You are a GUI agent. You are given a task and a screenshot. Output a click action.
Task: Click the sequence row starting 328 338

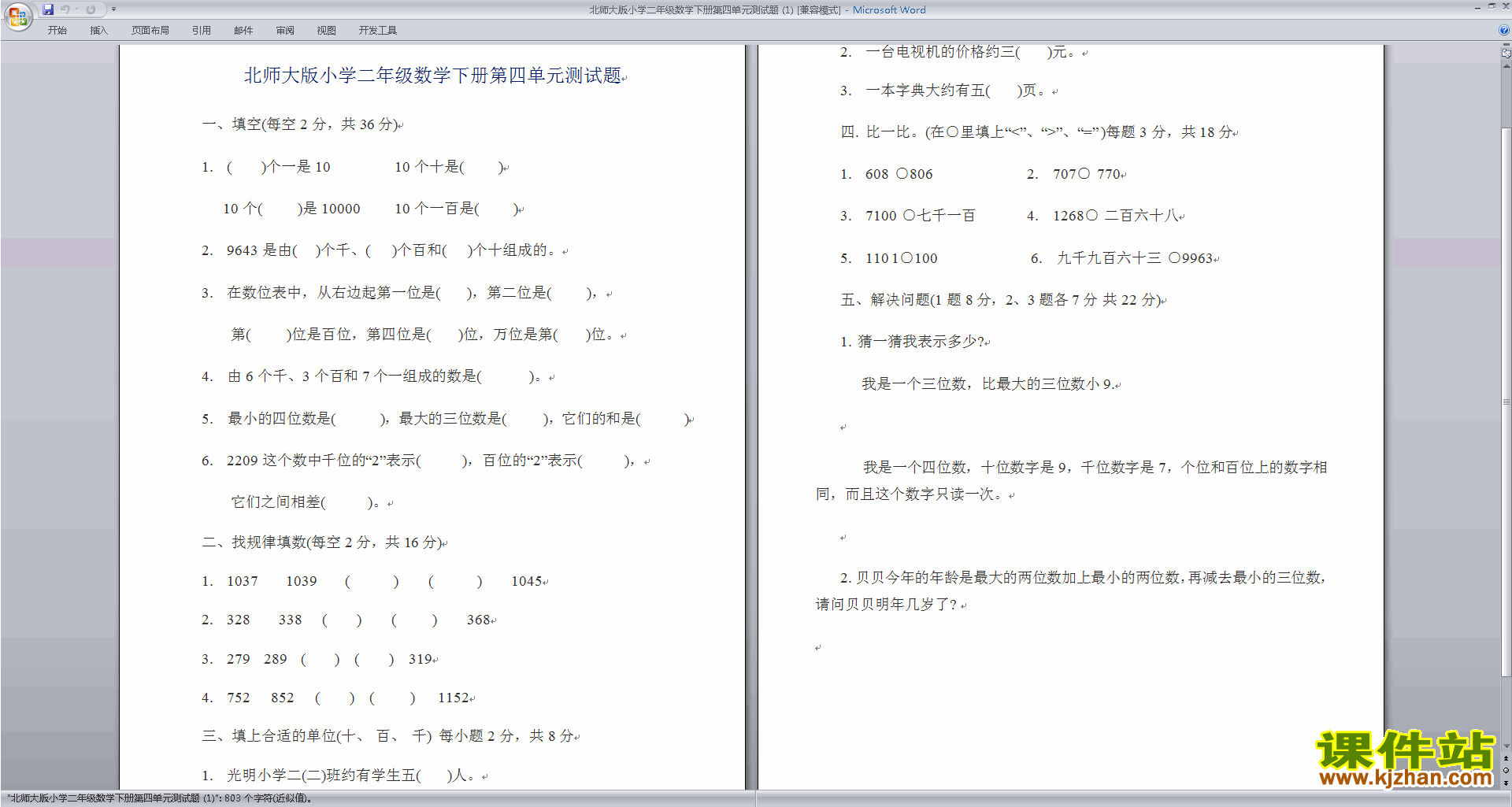click(348, 620)
